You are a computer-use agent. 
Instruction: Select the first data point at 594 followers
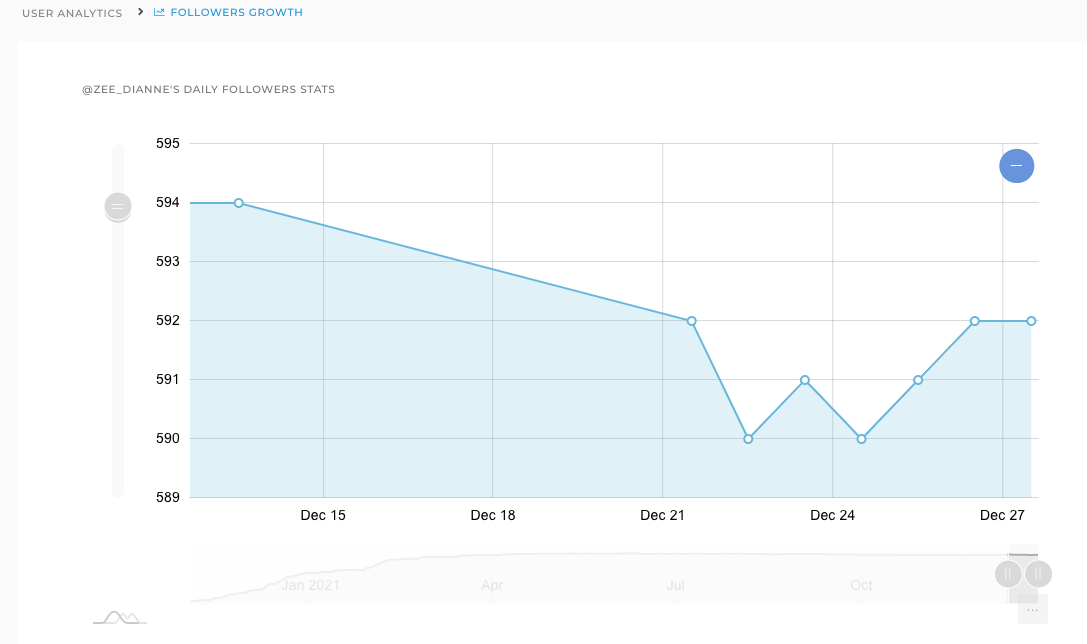point(238,203)
